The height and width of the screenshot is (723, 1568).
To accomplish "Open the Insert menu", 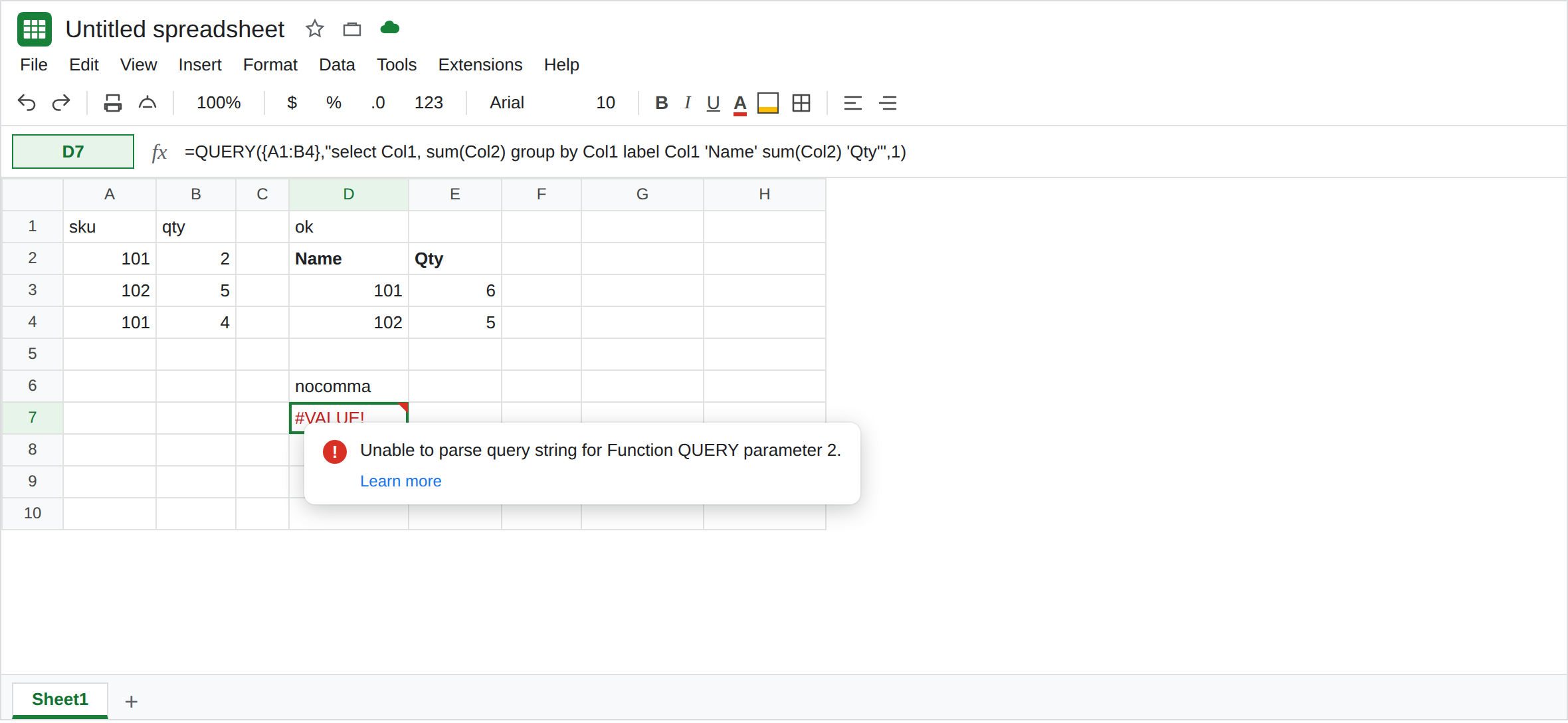I will 200,65.
